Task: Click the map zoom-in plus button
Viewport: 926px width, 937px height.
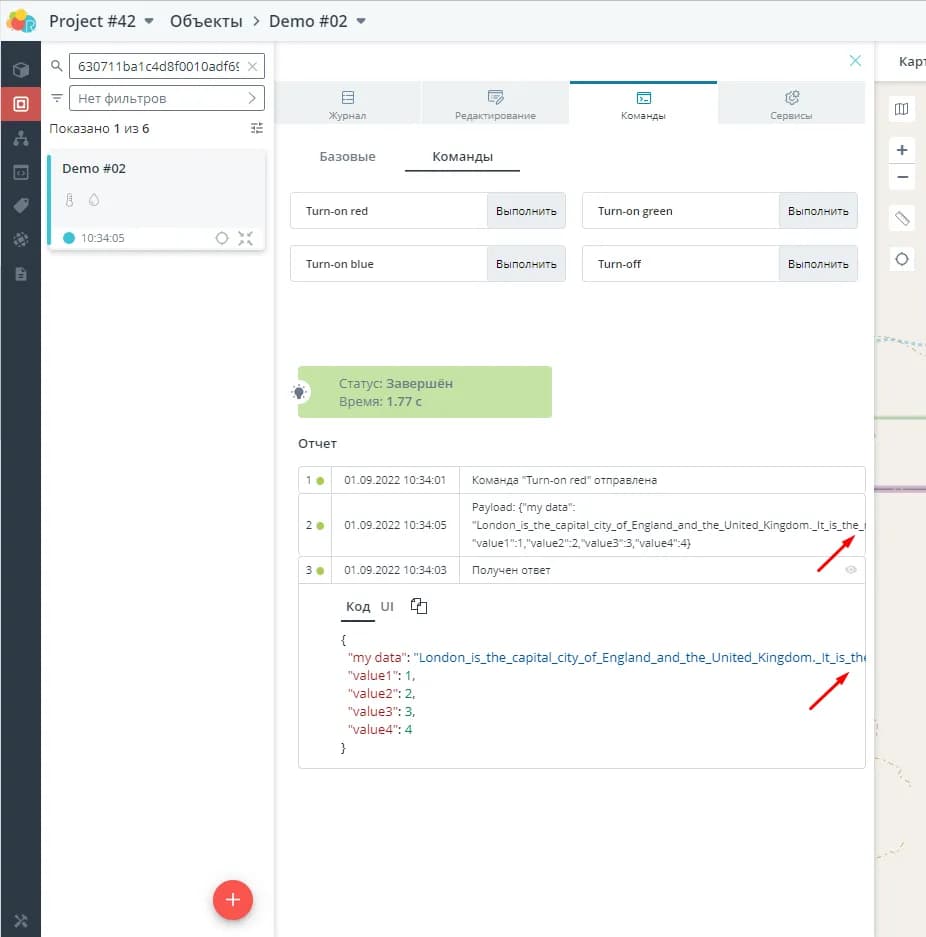Action: pos(902,150)
